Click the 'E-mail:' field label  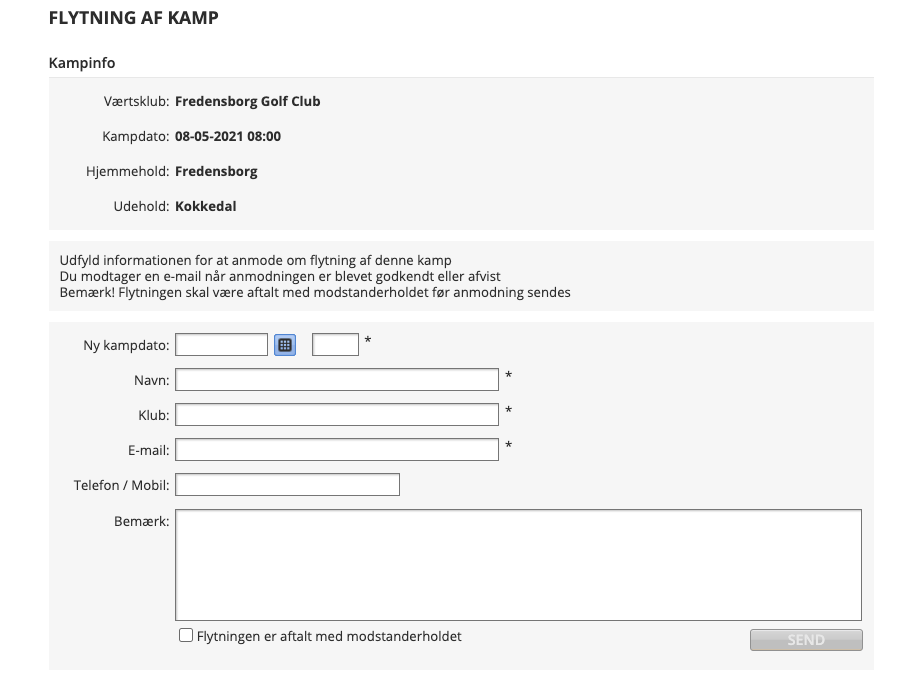pyautogui.click(x=148, y=451)
